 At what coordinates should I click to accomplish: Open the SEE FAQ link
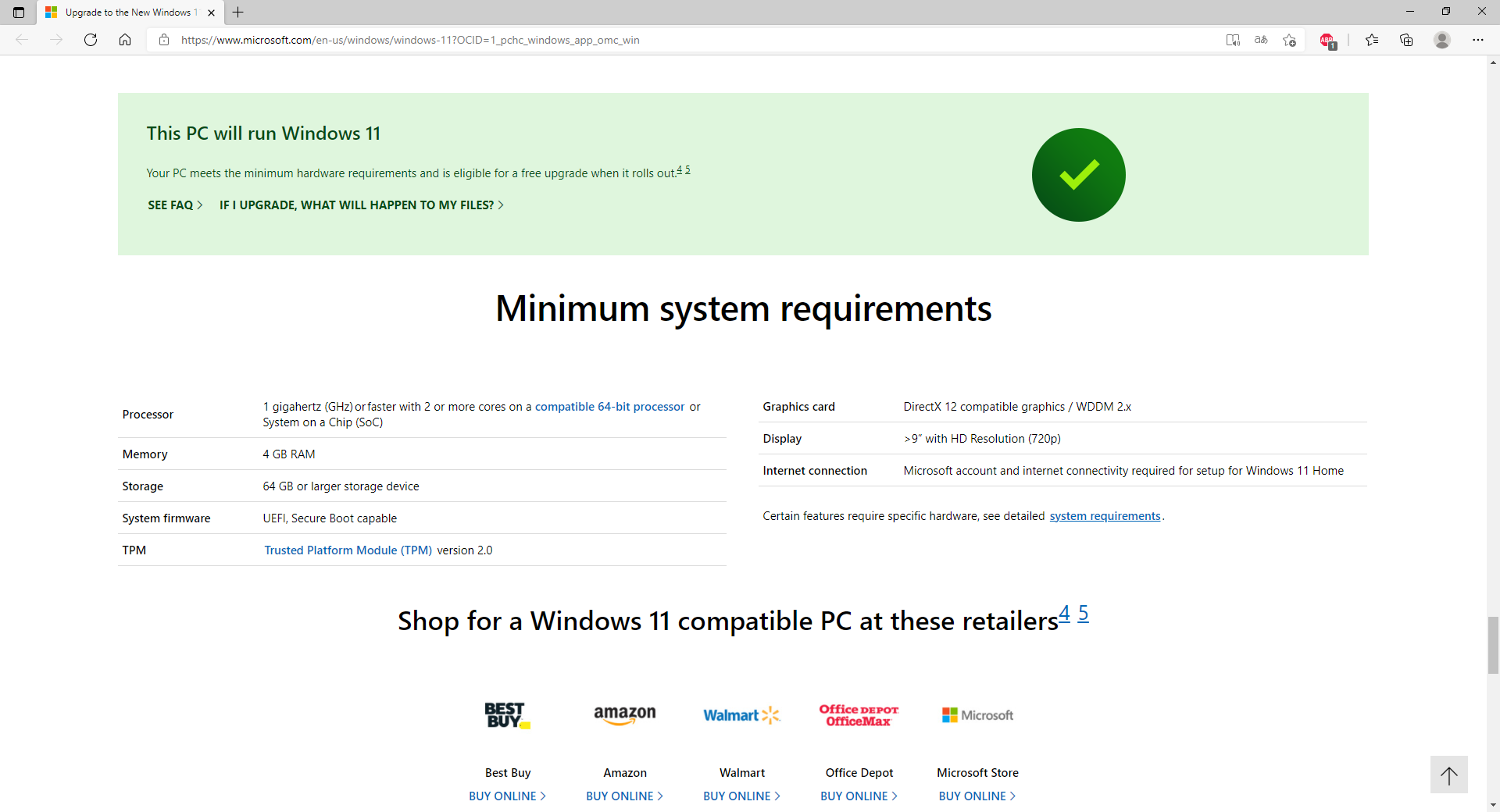tap(175, 205)
